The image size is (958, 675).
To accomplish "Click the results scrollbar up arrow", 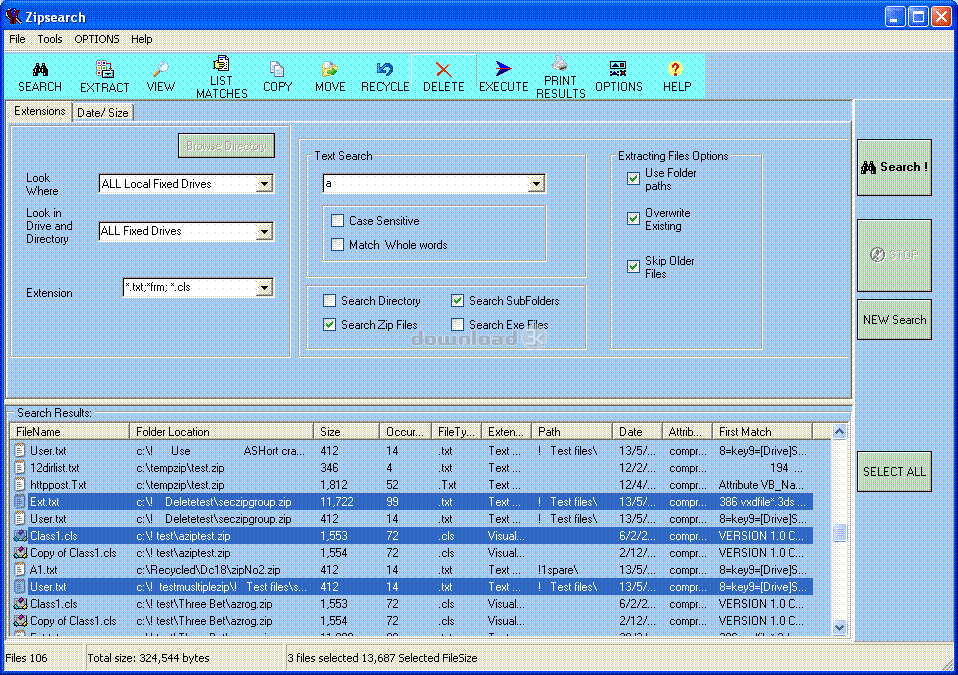I will click(839, 431).
